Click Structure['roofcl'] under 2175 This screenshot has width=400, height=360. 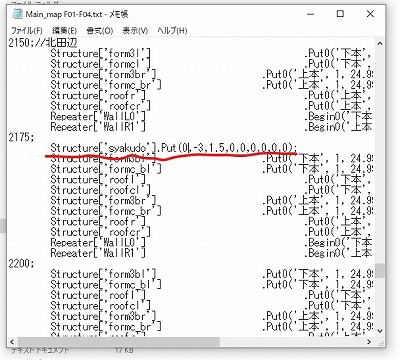pos(101,190)
